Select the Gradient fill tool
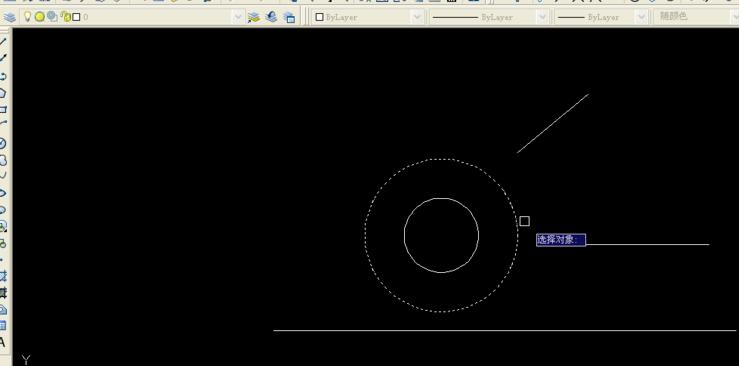This screenshot has height=366, width=739. (x=3, y=293)
